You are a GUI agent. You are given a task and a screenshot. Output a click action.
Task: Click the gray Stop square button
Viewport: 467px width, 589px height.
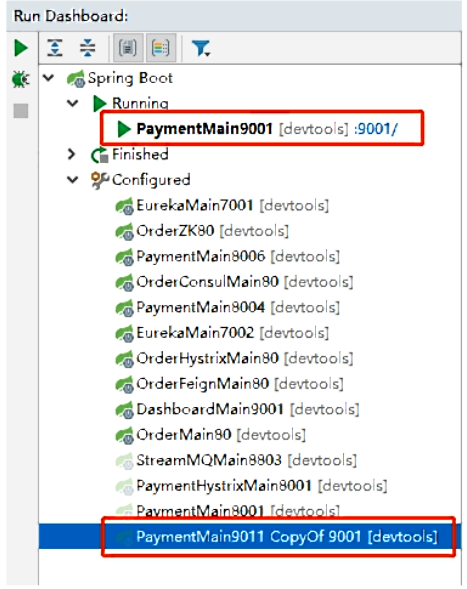click(x=21, y=111)
